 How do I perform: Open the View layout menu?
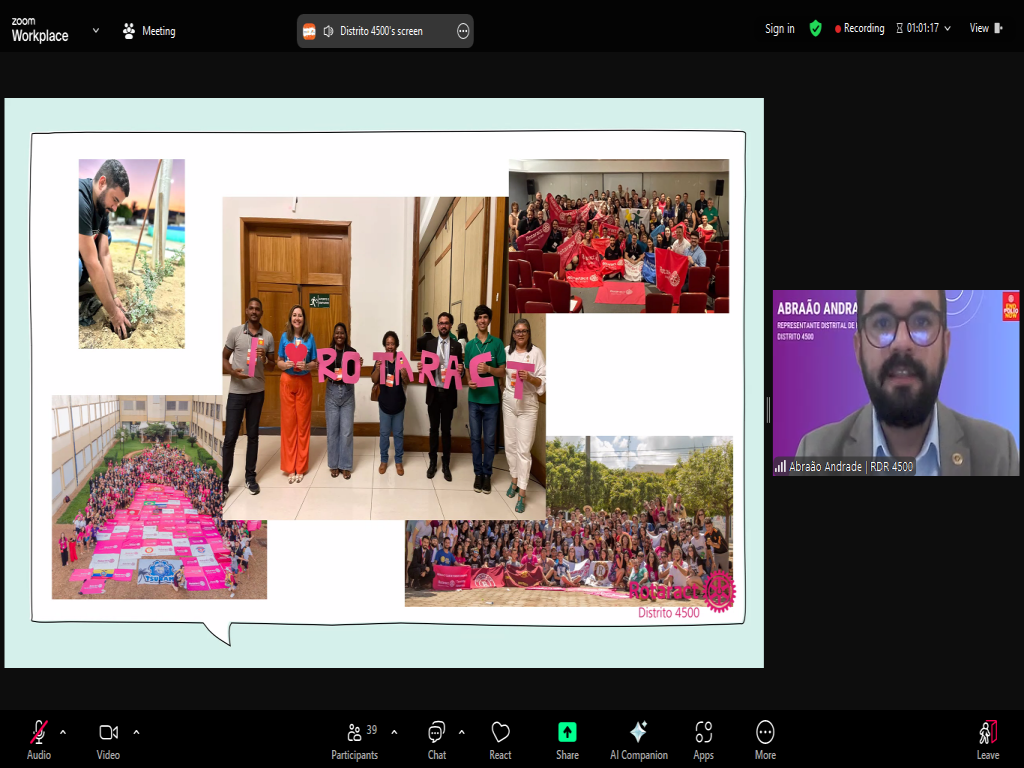[x=984, y=29]
